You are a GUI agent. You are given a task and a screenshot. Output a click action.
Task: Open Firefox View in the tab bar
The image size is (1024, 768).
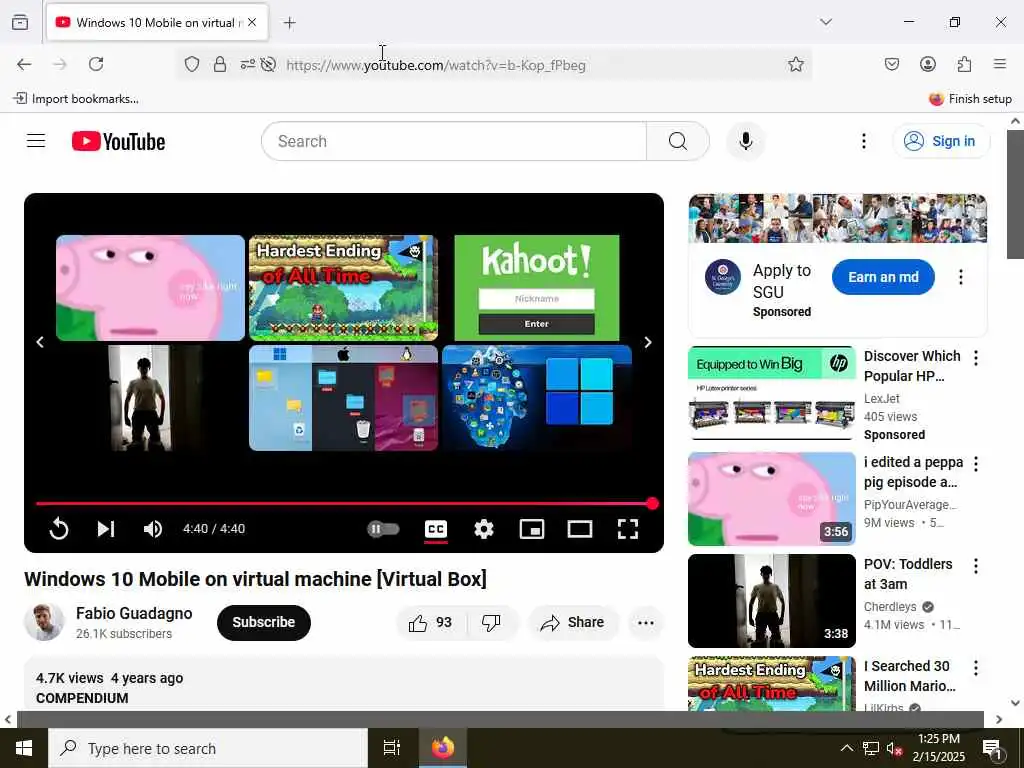pos(20,22)
